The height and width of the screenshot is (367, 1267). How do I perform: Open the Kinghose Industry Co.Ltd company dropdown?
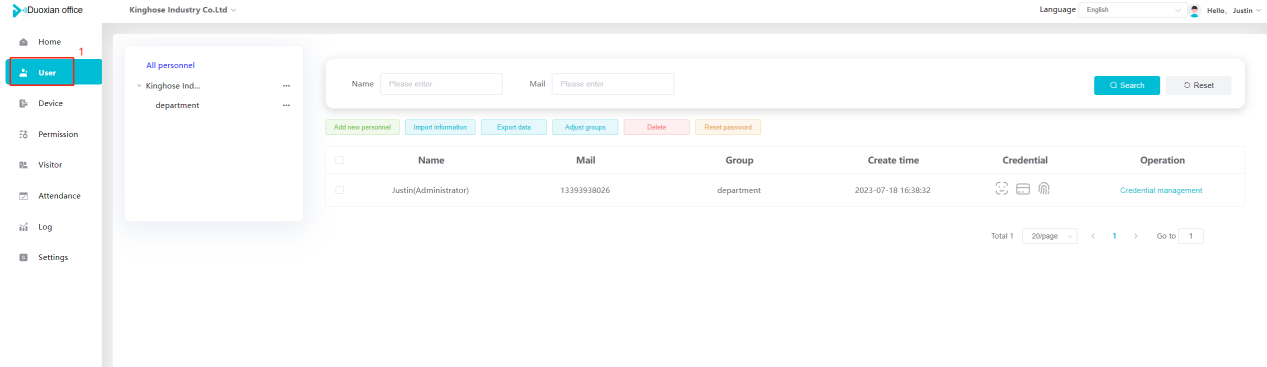[184, 10]
